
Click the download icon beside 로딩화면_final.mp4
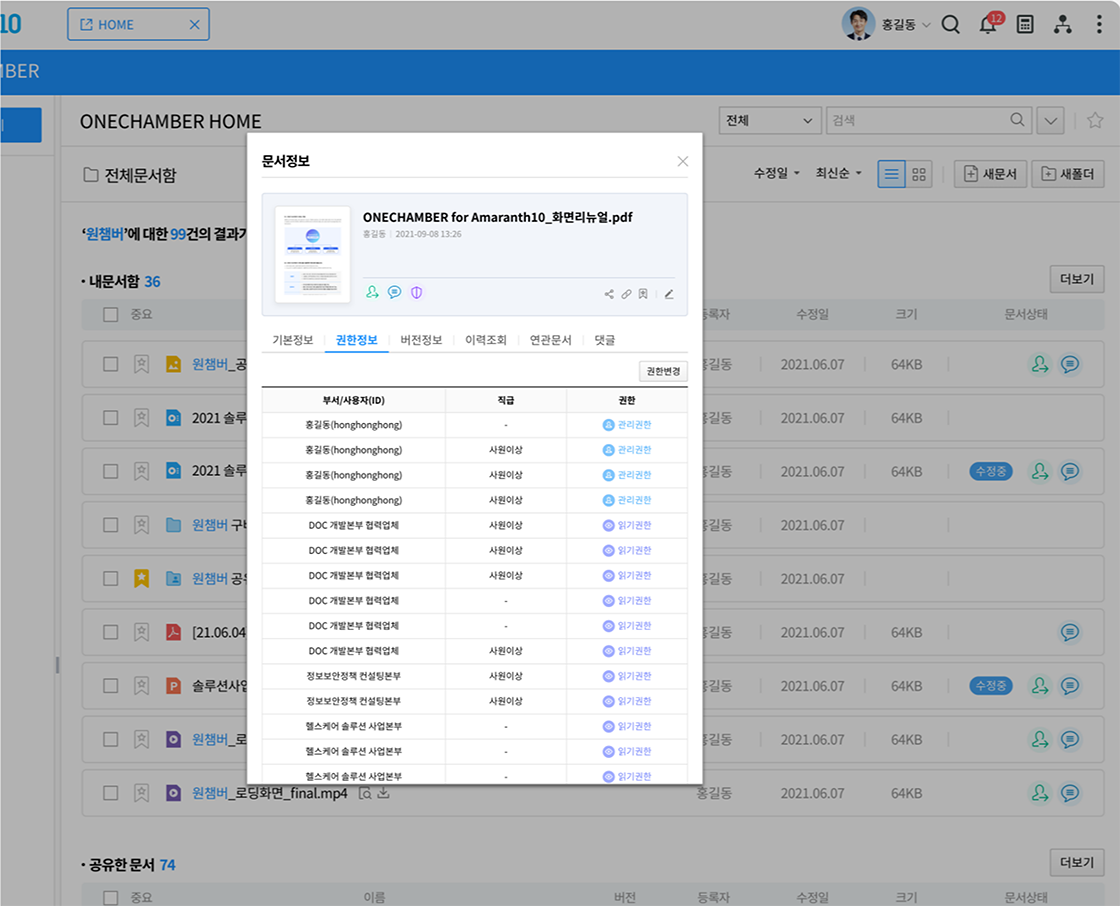(x=384, y=792)
